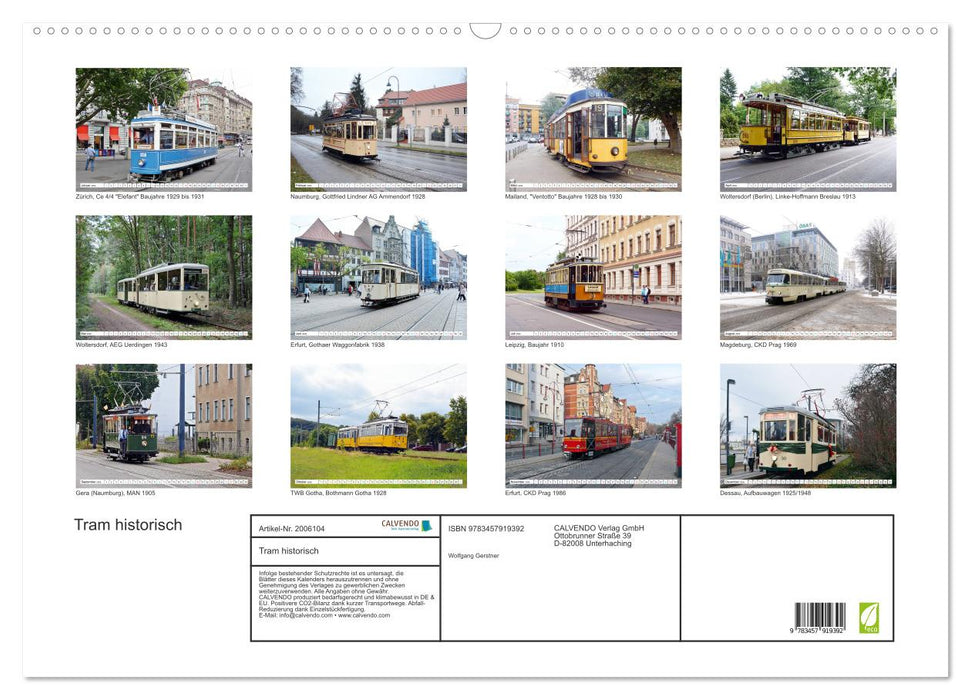
Task: Open the Gera MAN 1905 tram photo
Action: click(162, 425)
